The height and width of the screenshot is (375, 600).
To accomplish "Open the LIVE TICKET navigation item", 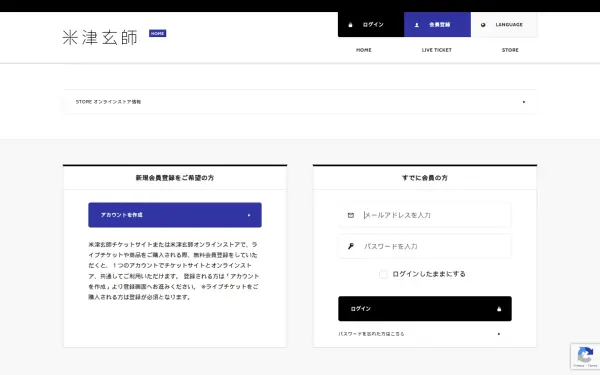I will [x=437, y=50].
